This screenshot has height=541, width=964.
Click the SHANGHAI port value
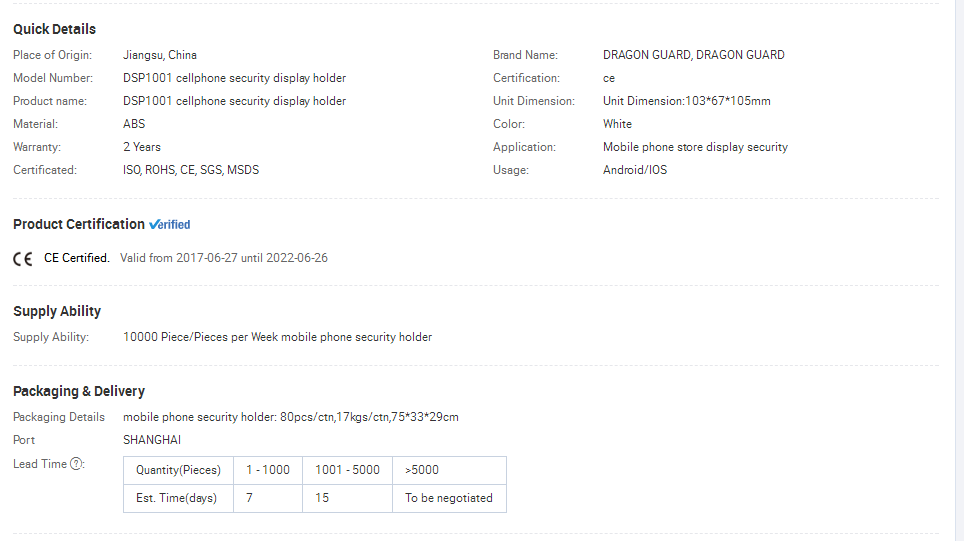152,440
